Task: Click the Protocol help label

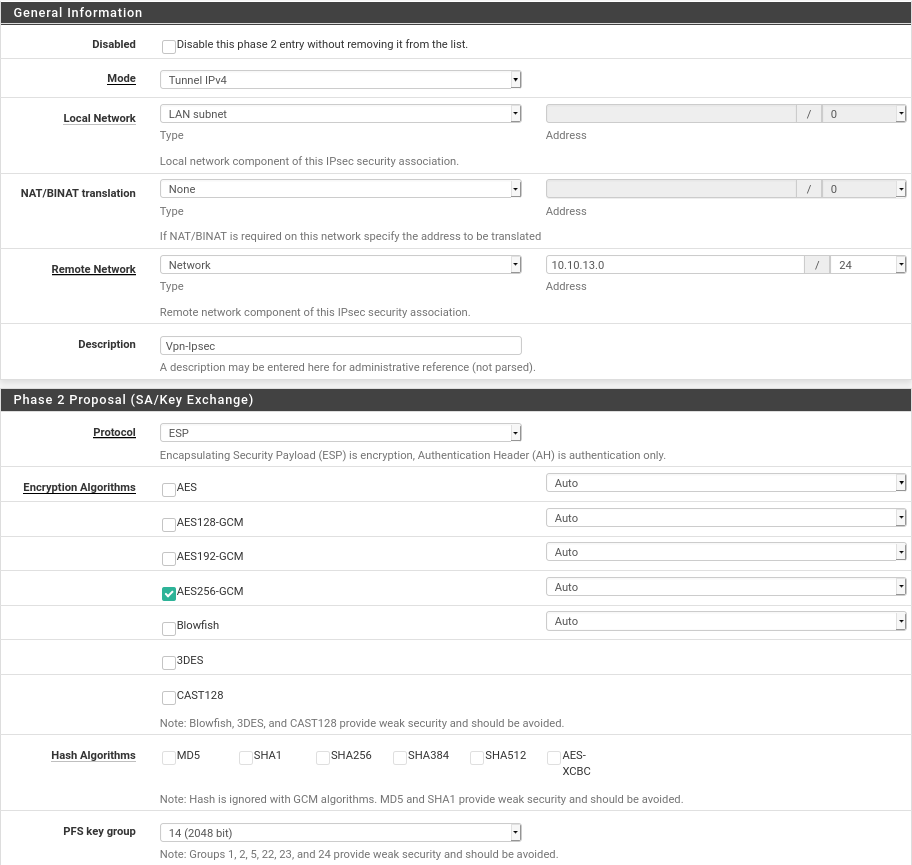Action: [x=114, y=432]
